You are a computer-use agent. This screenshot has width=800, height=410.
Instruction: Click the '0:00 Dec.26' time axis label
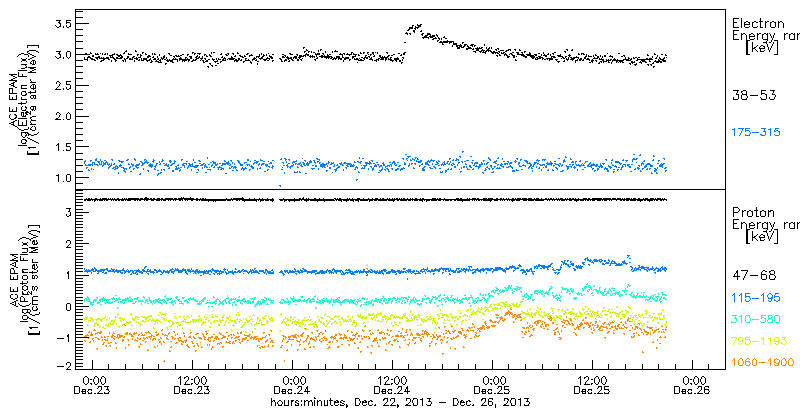[692, 386]
